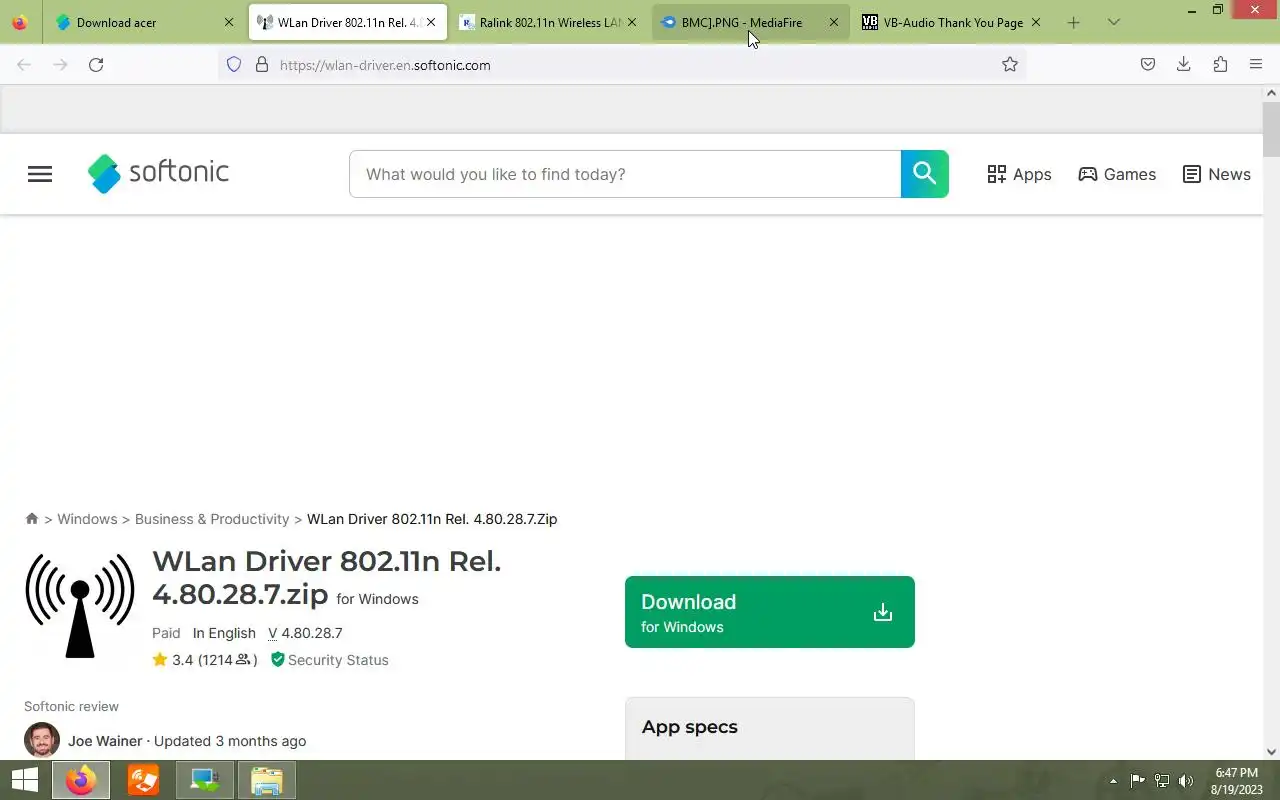
Task: Go back to the previous page
Action: [x=24, y=64]
